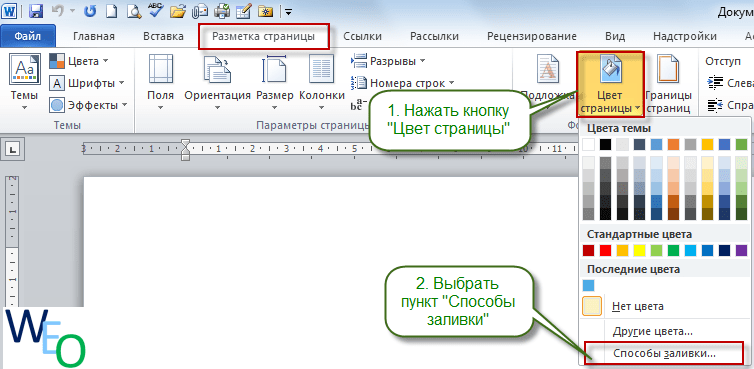The image size is (754, 369).
Task: Expand the Шрифты theme fonts dropdown
Action: click(121, 83)
